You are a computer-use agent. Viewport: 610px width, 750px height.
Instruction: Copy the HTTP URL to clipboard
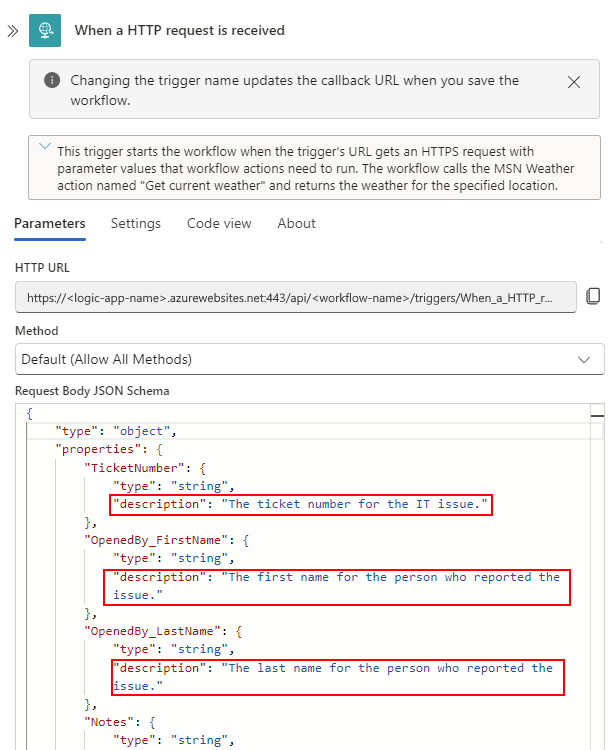[x=593, y=296]
